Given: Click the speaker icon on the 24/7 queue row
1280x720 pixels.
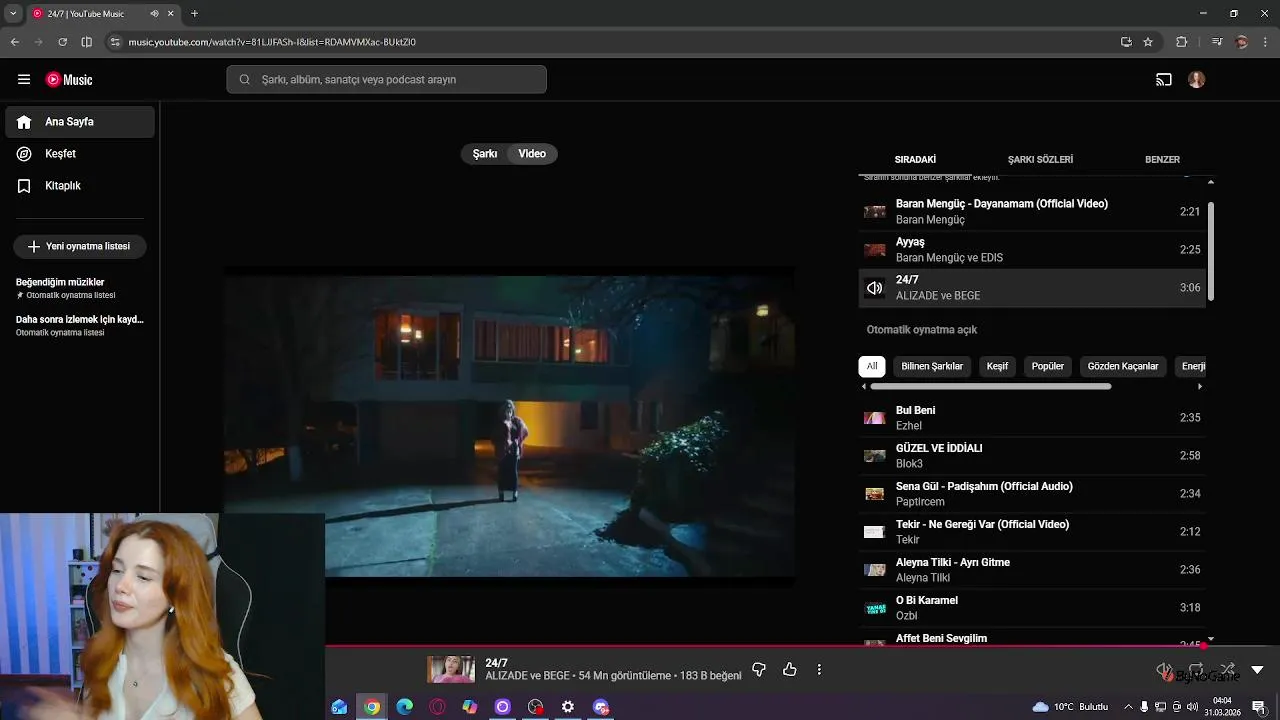Looking at the screenshot, I should (875, 288).
